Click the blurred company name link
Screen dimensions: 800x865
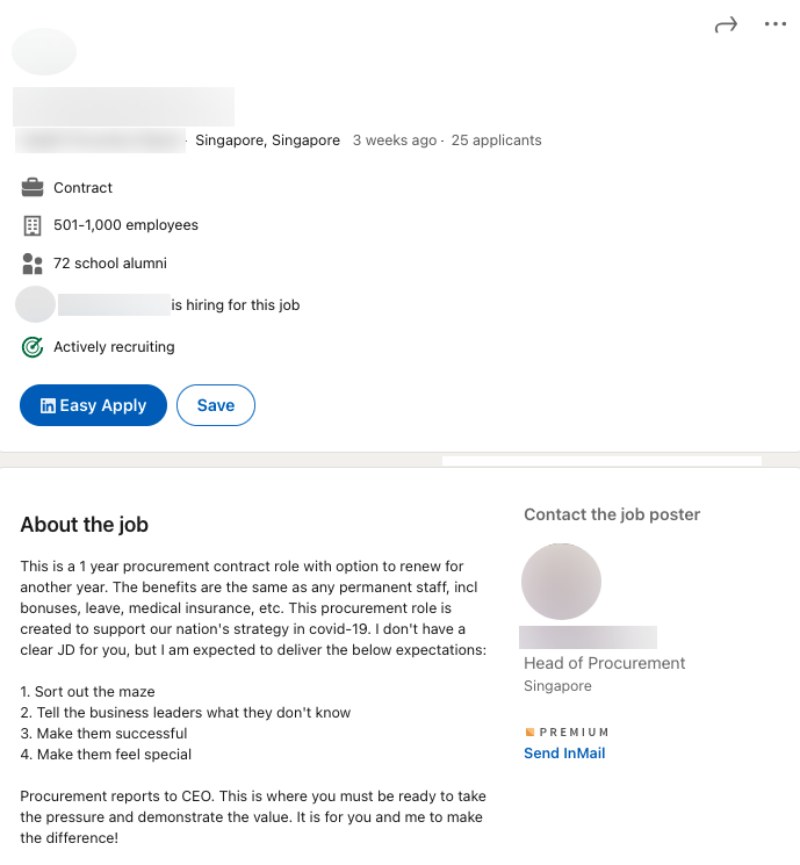(x=100, y=141)
